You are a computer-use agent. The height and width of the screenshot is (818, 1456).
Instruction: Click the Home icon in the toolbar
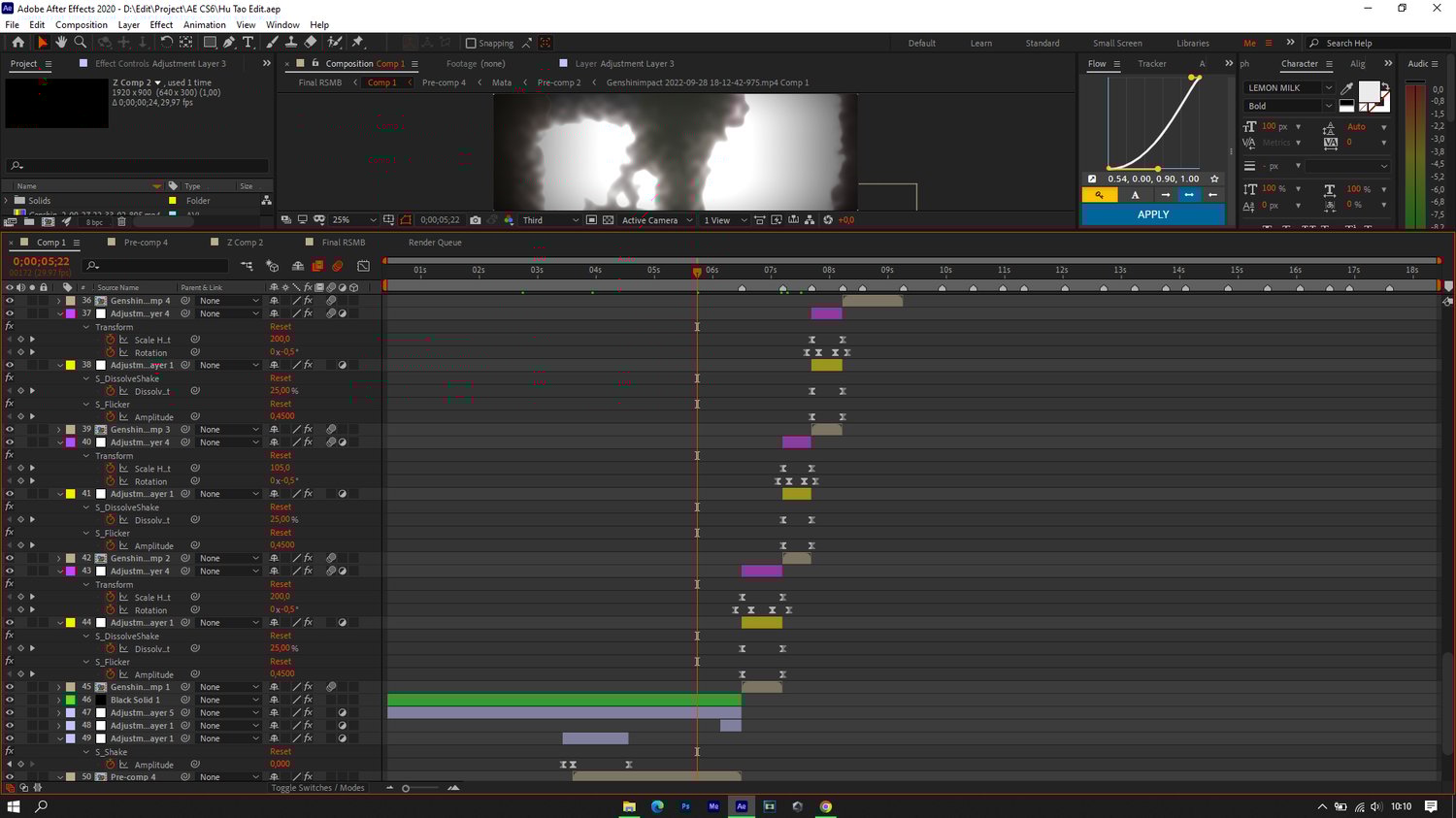[x=17, y=43]
